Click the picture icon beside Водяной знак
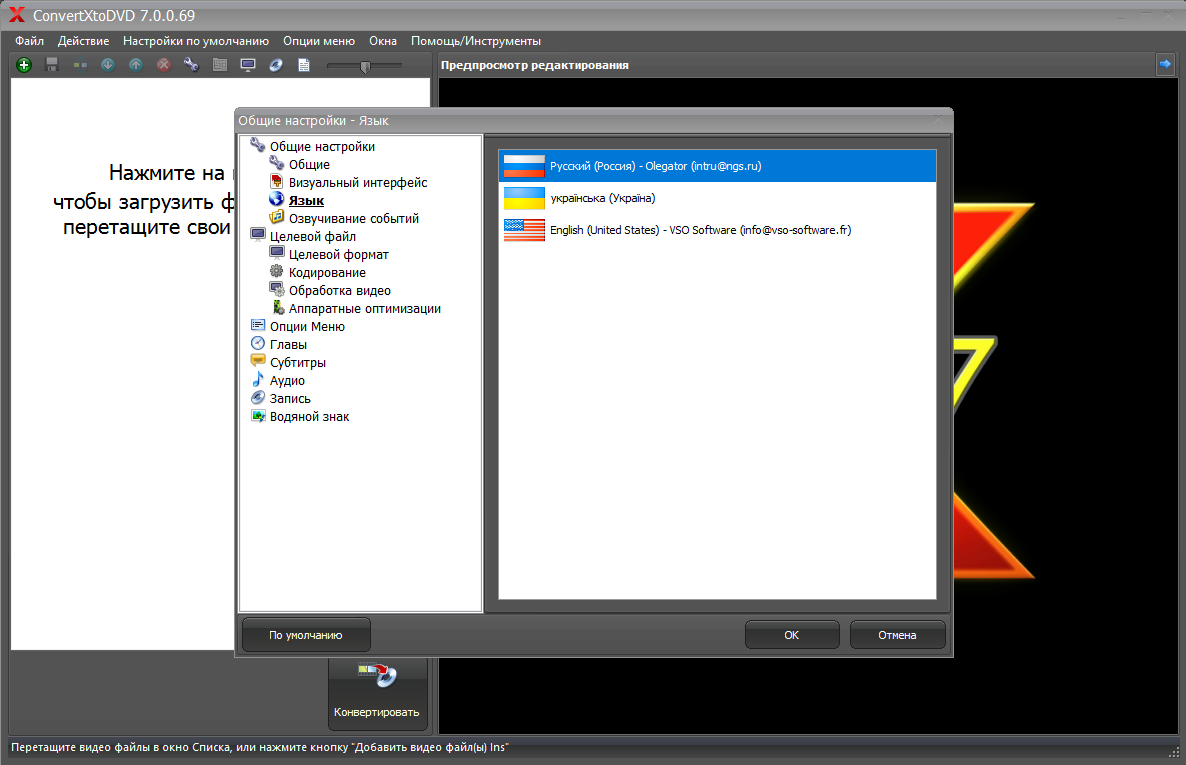Screen dimensions: 1186x765 point(258,415)
